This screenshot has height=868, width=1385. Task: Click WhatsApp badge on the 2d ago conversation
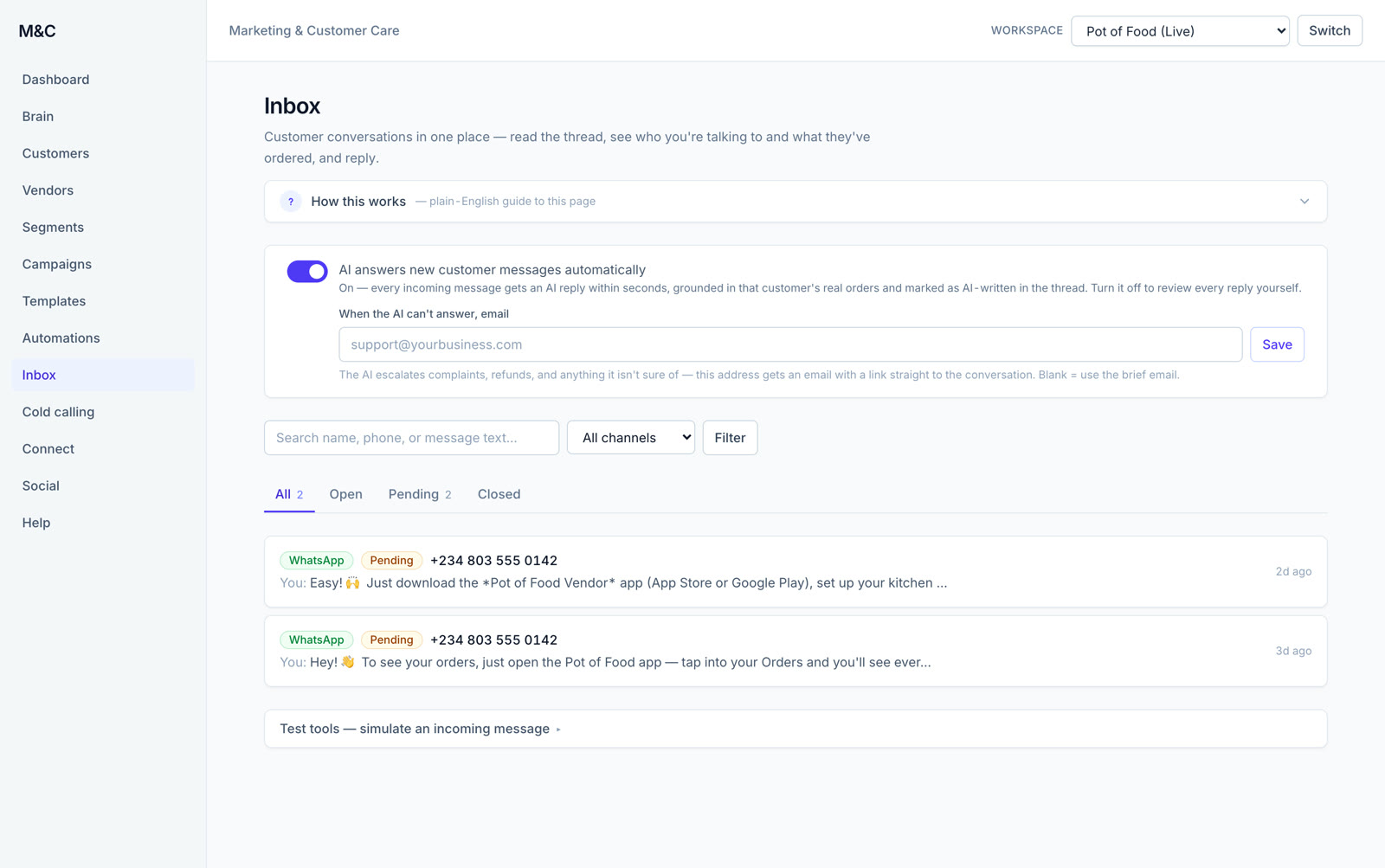click(x=316, y=561)
